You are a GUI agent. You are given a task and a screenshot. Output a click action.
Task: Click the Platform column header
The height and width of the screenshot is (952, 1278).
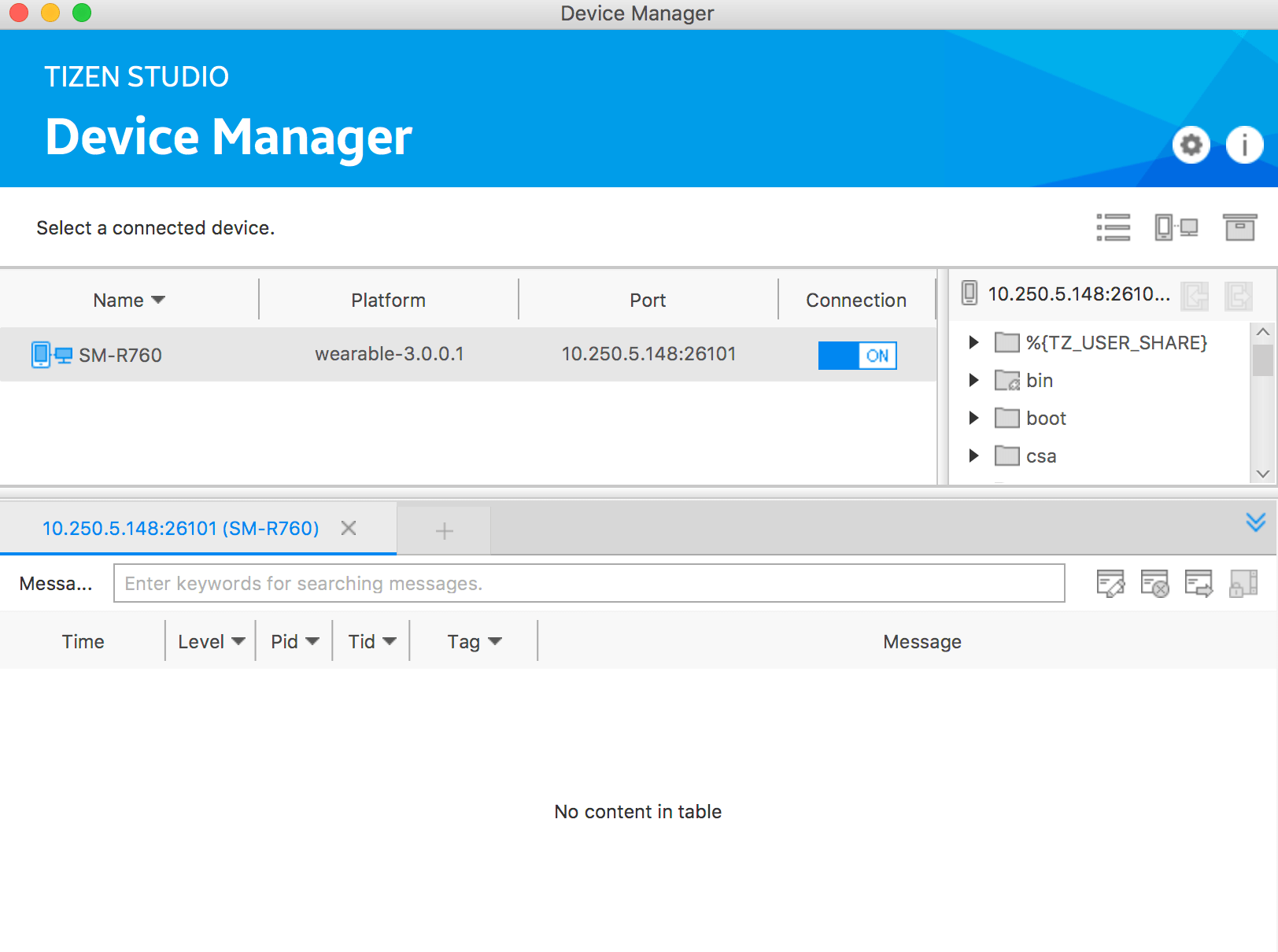[389, 300]
